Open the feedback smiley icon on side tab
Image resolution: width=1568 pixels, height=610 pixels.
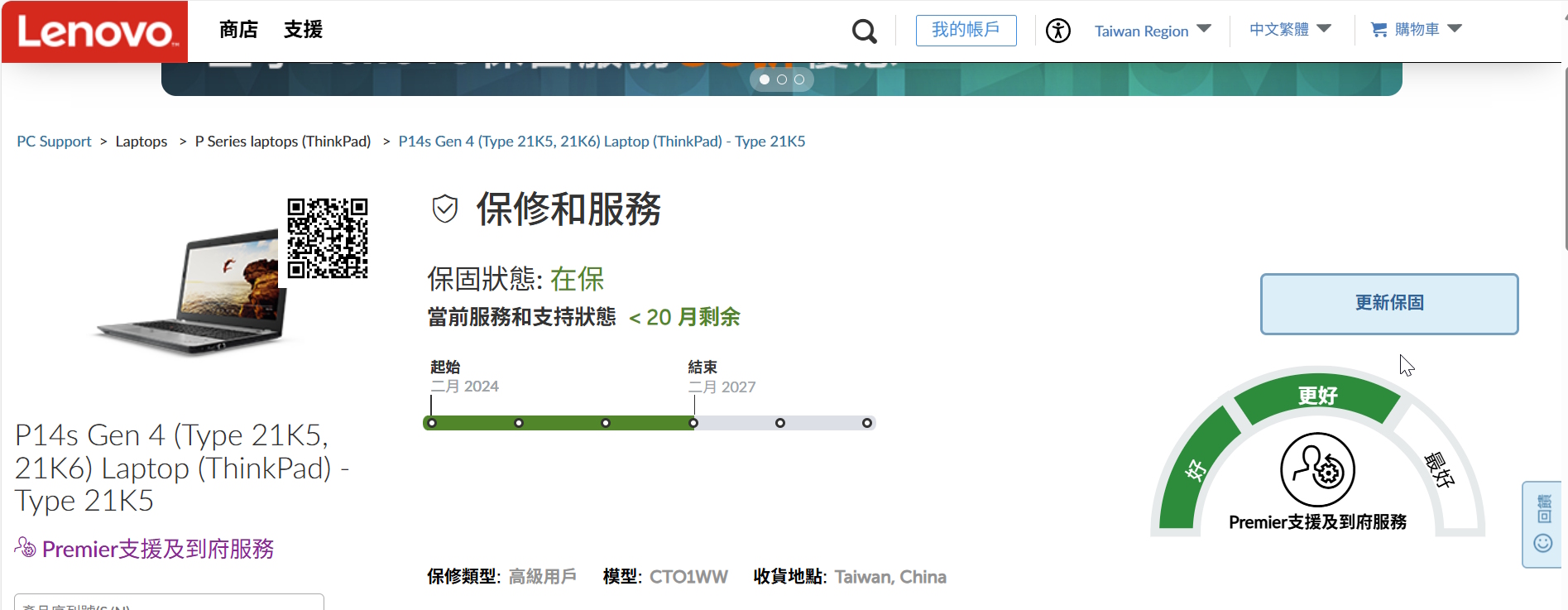coord(1543,543)
